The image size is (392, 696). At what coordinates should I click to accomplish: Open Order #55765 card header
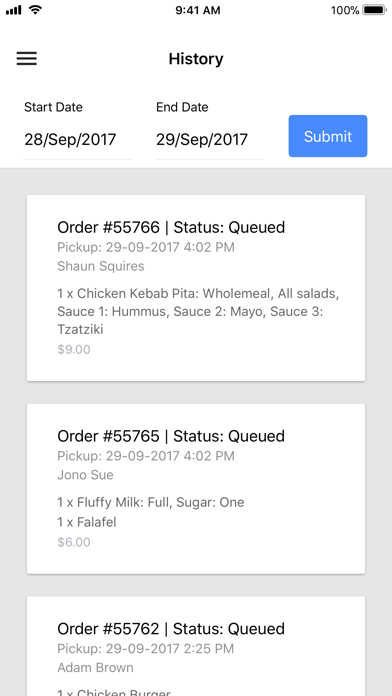[171, 436]
